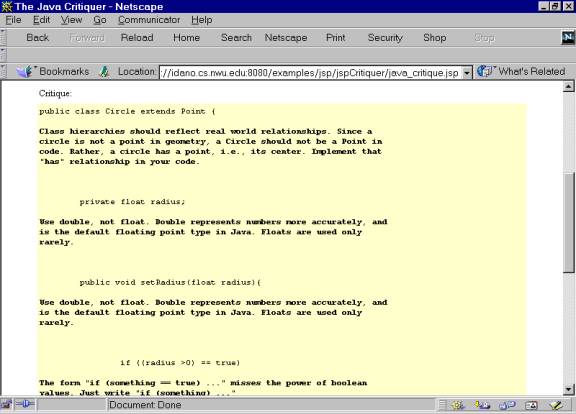Screen dimensions: 576x414
Task: Open Navigator from component bar icon
Action: click(x=458, y=405)
